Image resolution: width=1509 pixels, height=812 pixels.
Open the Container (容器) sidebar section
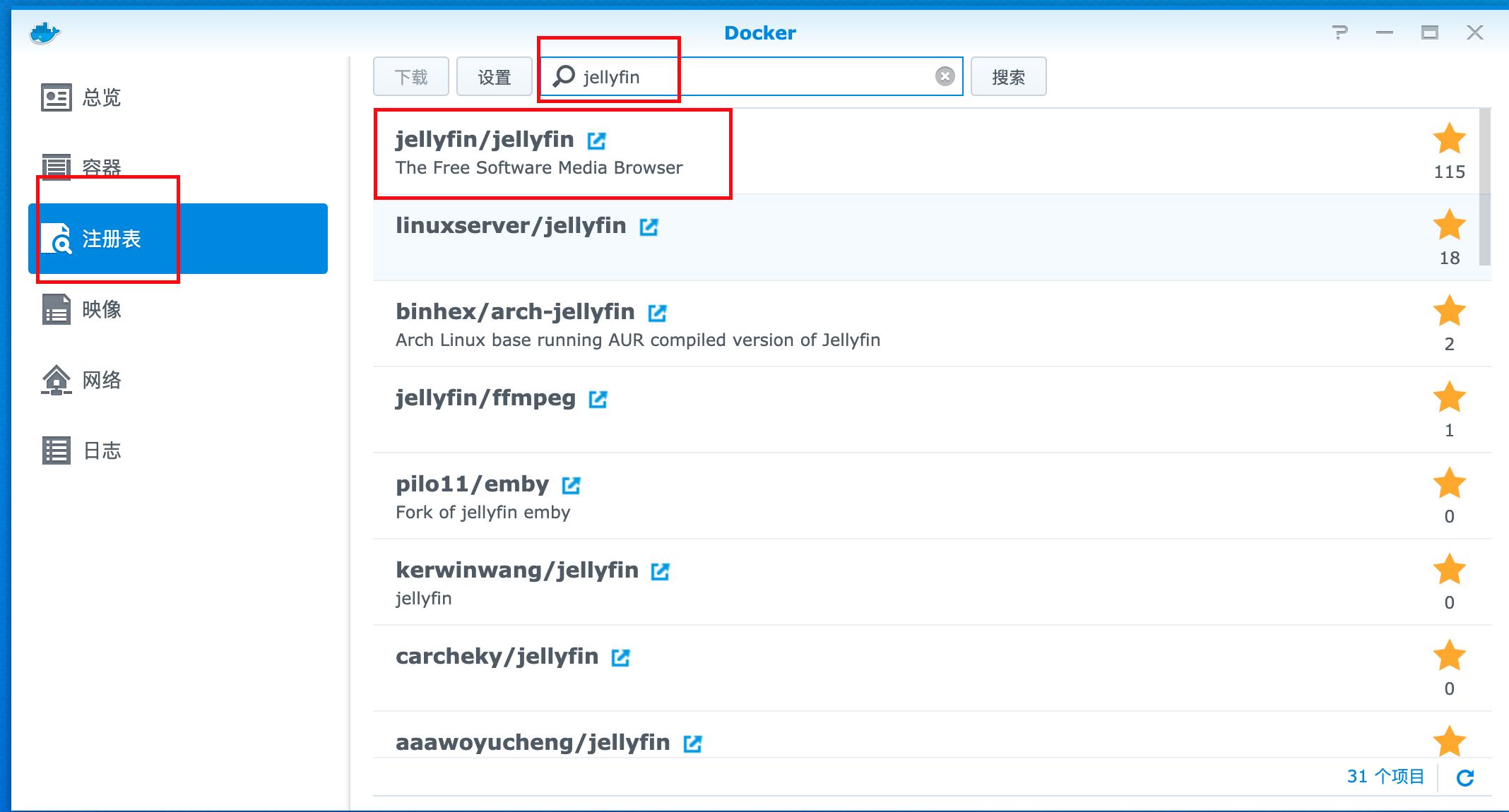(178, 168)
